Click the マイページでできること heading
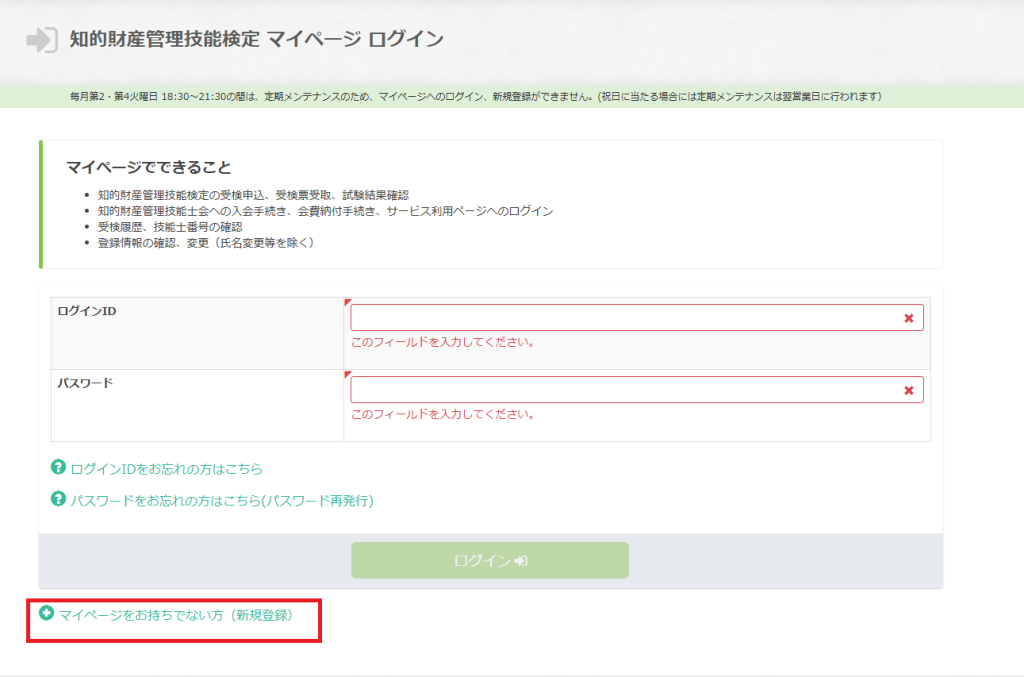The height and width of the screenshot is (677, 1024). tap(155, 167)
